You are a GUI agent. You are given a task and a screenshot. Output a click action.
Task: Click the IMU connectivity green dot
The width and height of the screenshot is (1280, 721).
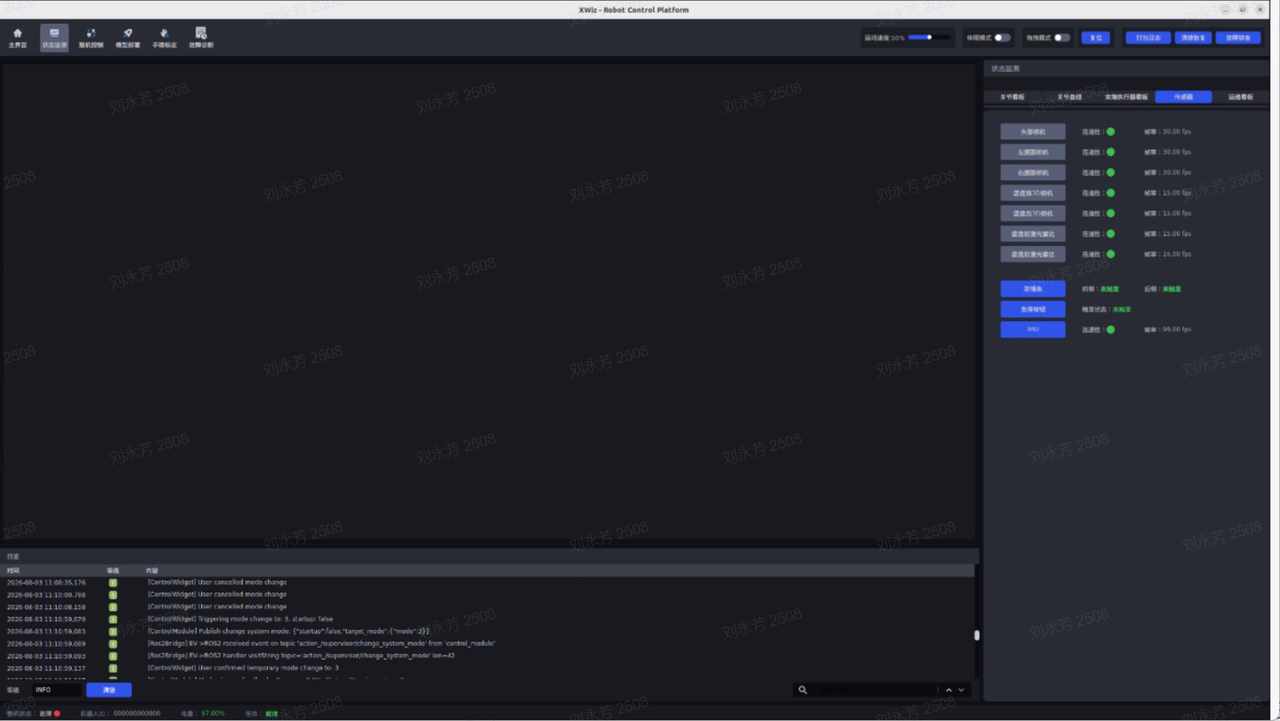[x=1110, y=329]
